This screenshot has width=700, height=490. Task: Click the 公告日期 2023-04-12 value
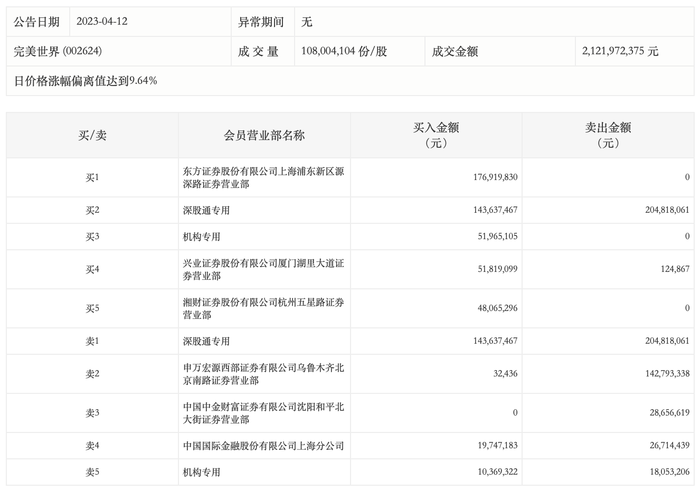click(x=102, y=21)
